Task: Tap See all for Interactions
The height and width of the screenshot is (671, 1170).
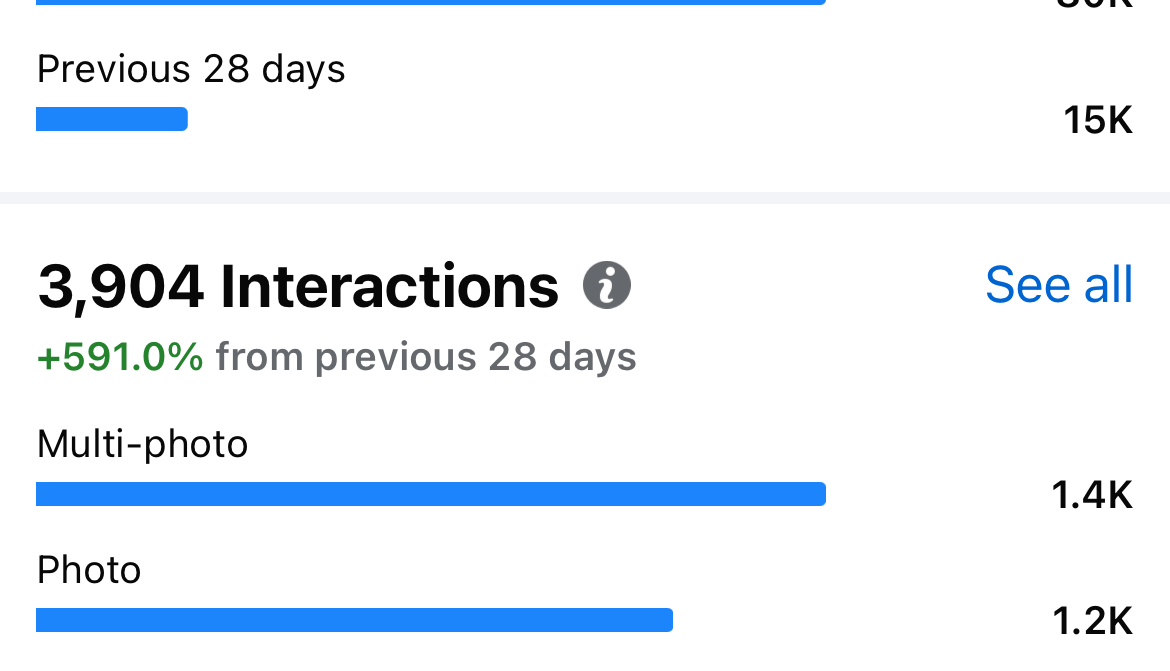Action: pyautogui.click(x=1059, y=284)
